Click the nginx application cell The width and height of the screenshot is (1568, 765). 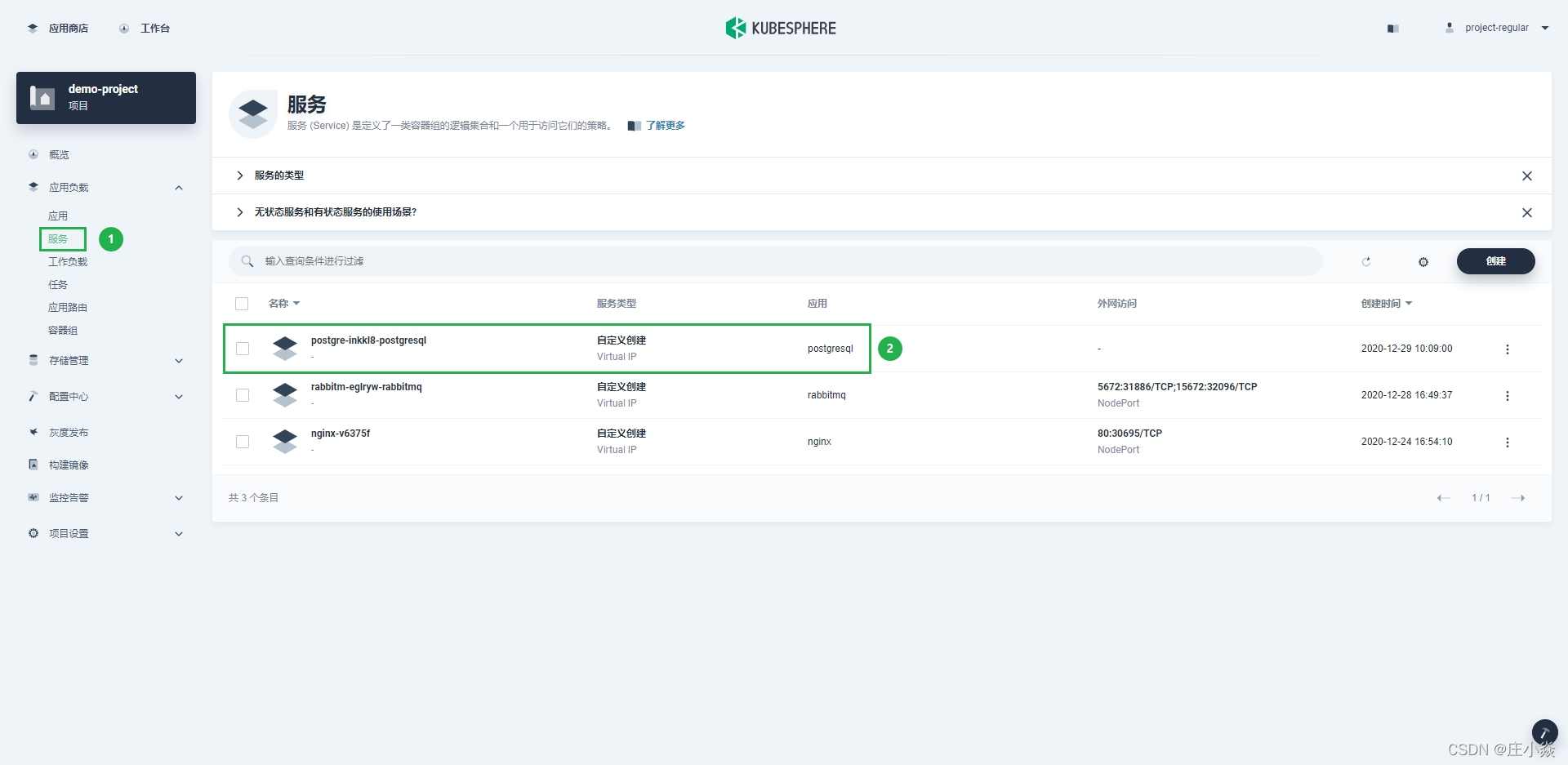pyautogui.click(x=819, y=442)
